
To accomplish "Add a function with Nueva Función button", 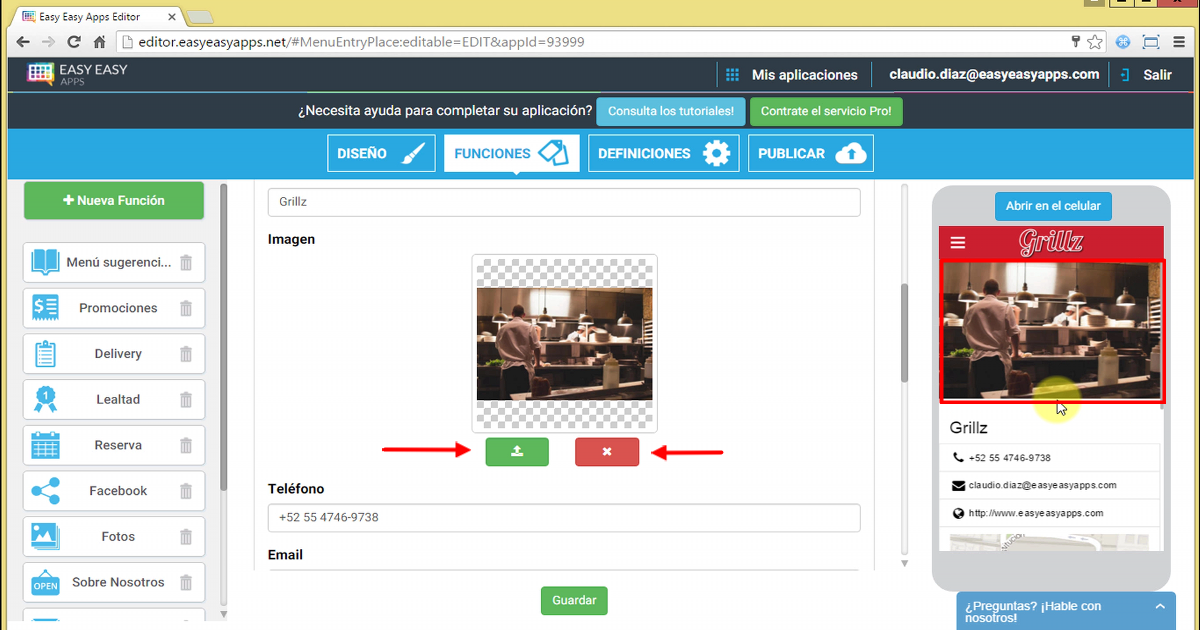I will 114,201.
